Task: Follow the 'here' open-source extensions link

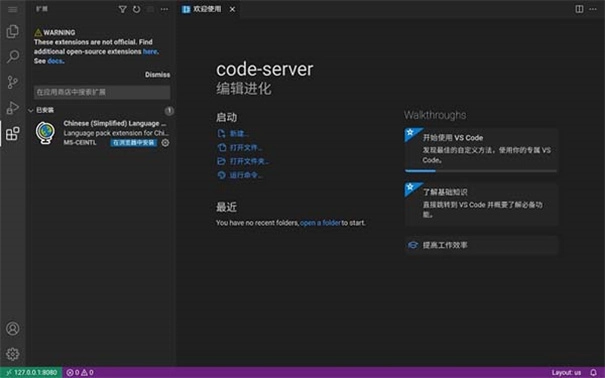Action: (x=150, y=52)
